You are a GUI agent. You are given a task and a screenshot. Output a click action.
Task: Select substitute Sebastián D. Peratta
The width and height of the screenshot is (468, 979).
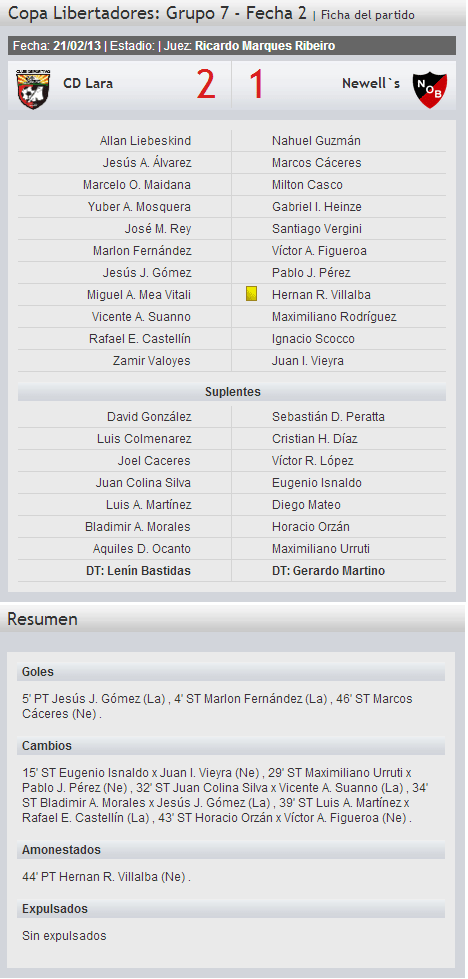pos(328,416)
